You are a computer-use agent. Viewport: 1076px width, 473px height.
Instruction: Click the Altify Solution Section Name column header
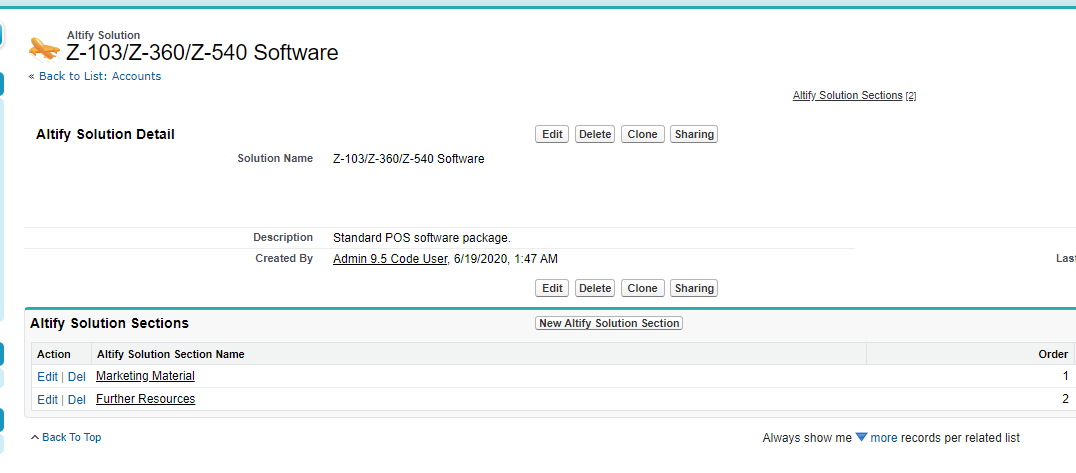(171, 354)
